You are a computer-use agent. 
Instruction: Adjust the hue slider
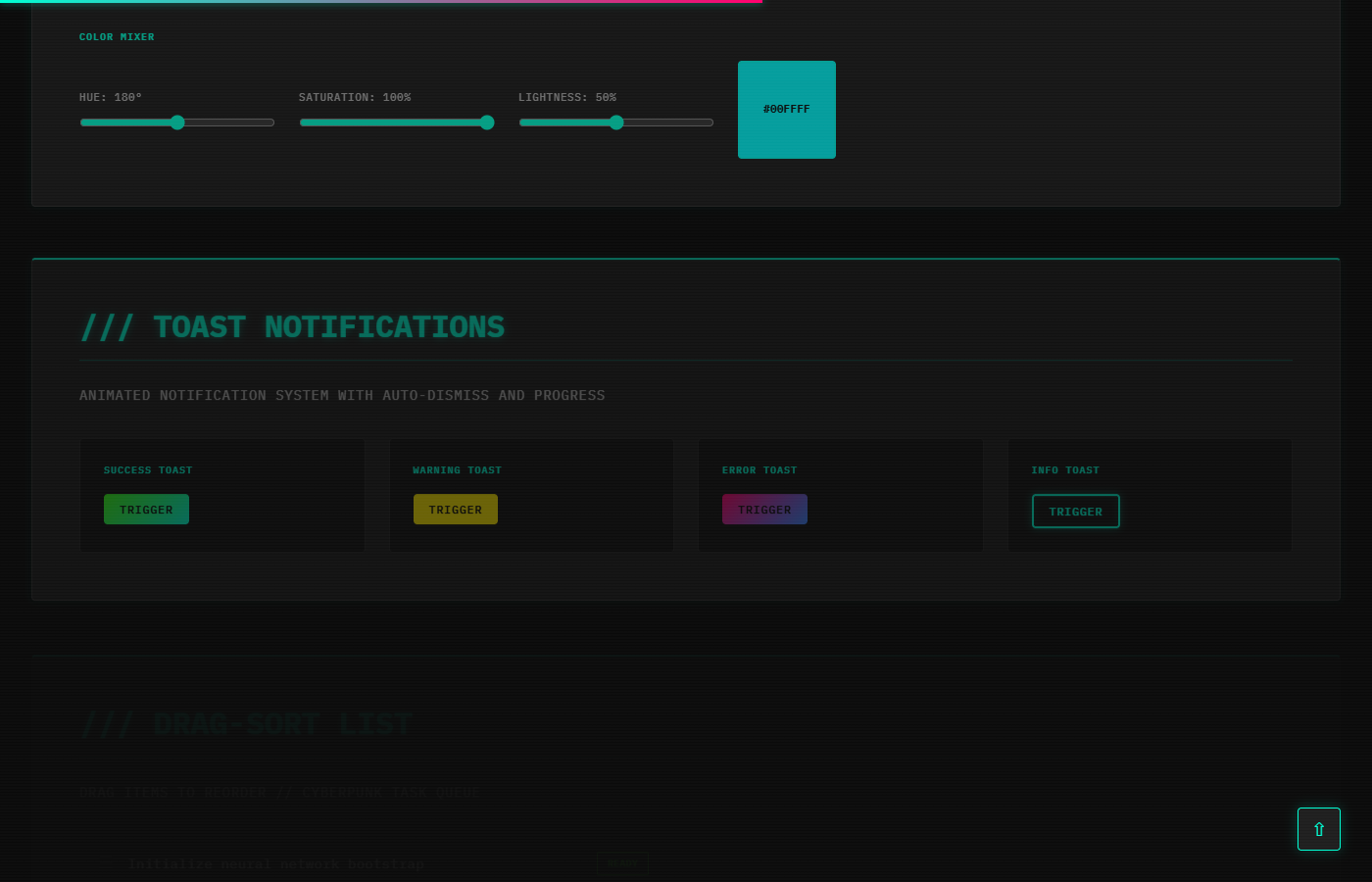(x=176, y=122)
